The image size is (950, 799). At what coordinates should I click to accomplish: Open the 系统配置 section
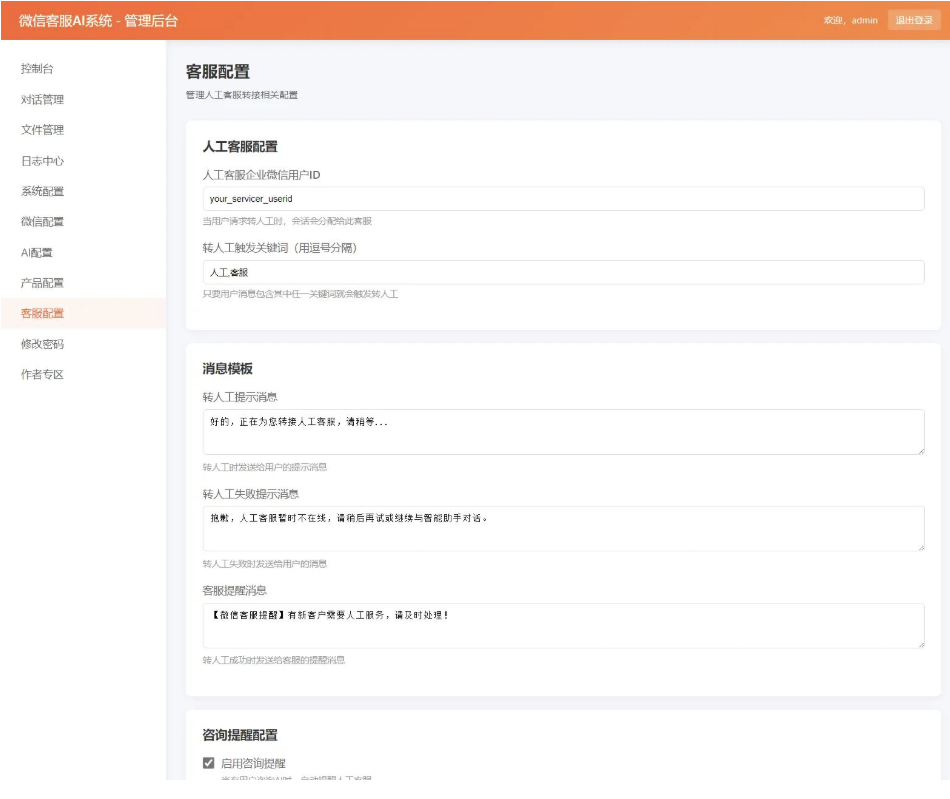pyautogui.click(x=42, y=191)
